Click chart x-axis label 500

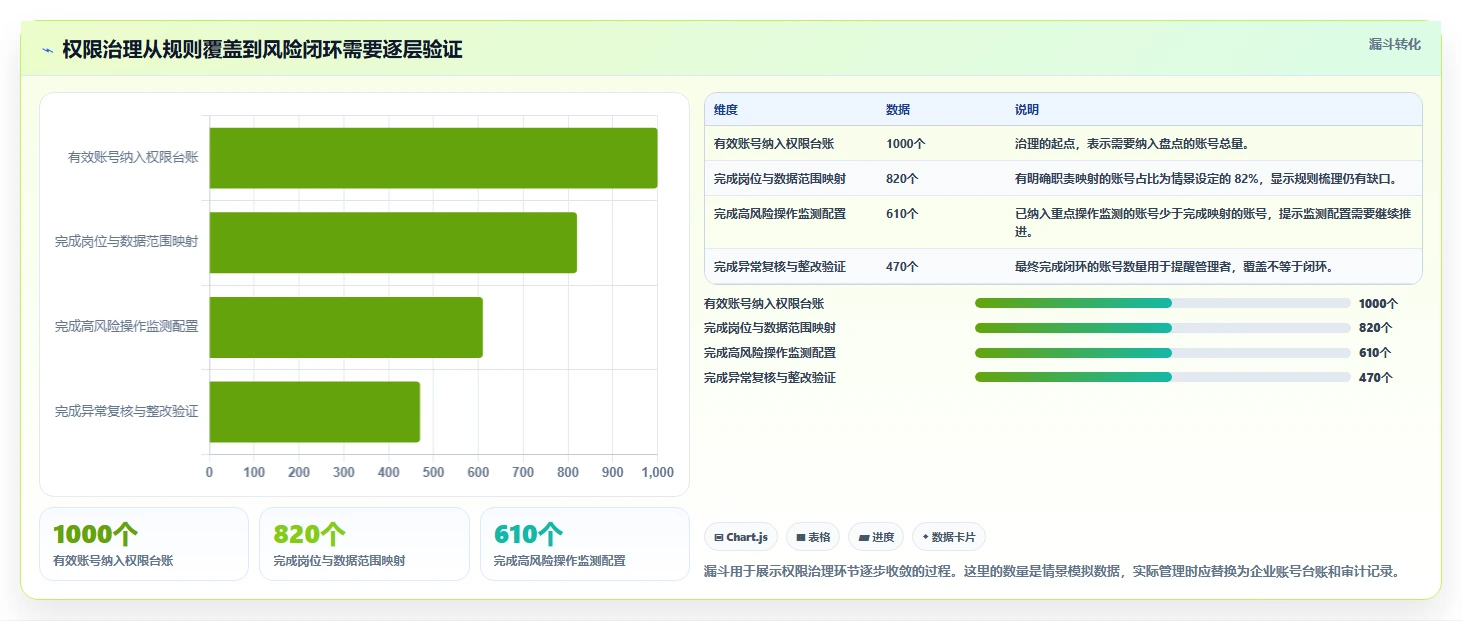(x=433, y=472)
